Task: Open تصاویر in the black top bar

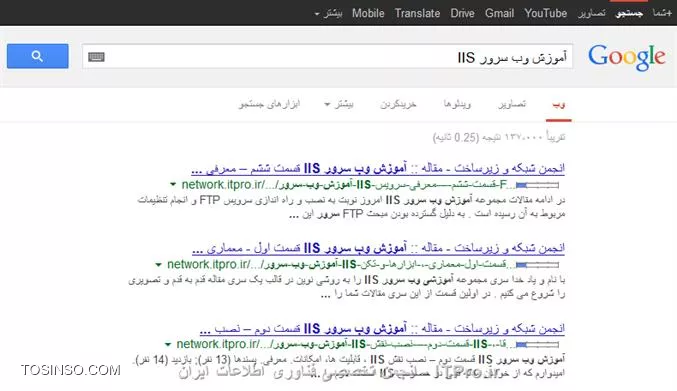Action: click(592, 13)
